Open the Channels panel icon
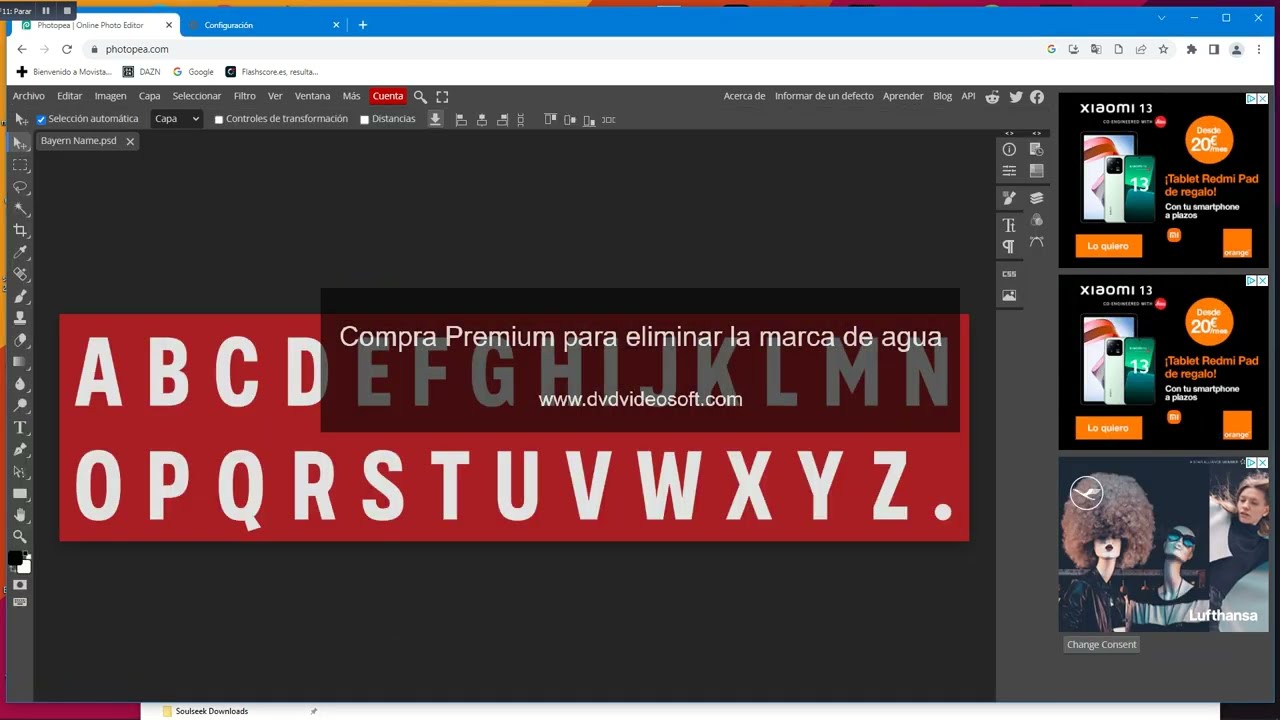 (x=1036, y=220)
